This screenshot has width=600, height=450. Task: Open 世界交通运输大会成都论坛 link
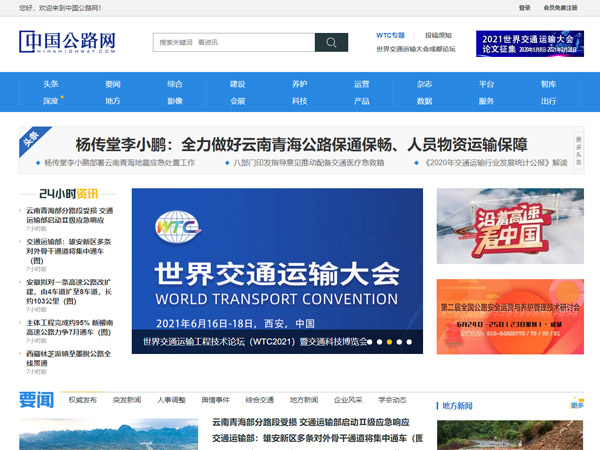coord(416,49)
